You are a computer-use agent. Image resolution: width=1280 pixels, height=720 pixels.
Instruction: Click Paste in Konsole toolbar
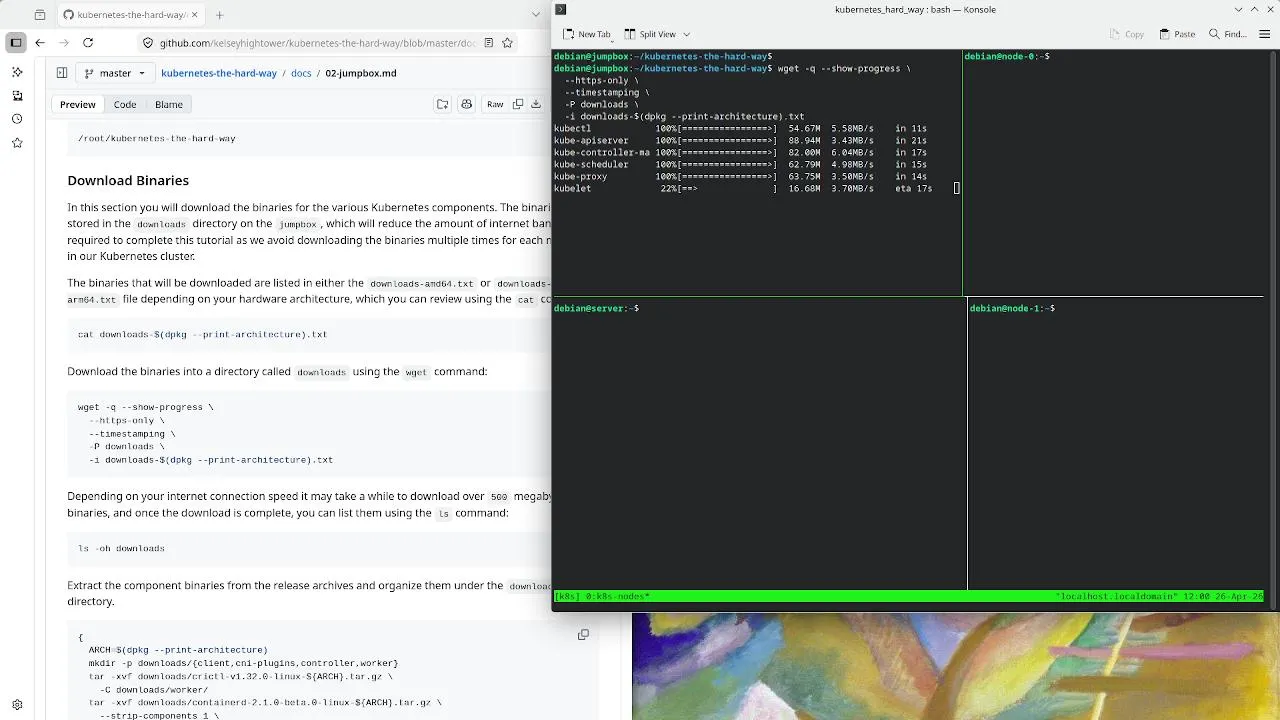click(x=1177, y=34)
